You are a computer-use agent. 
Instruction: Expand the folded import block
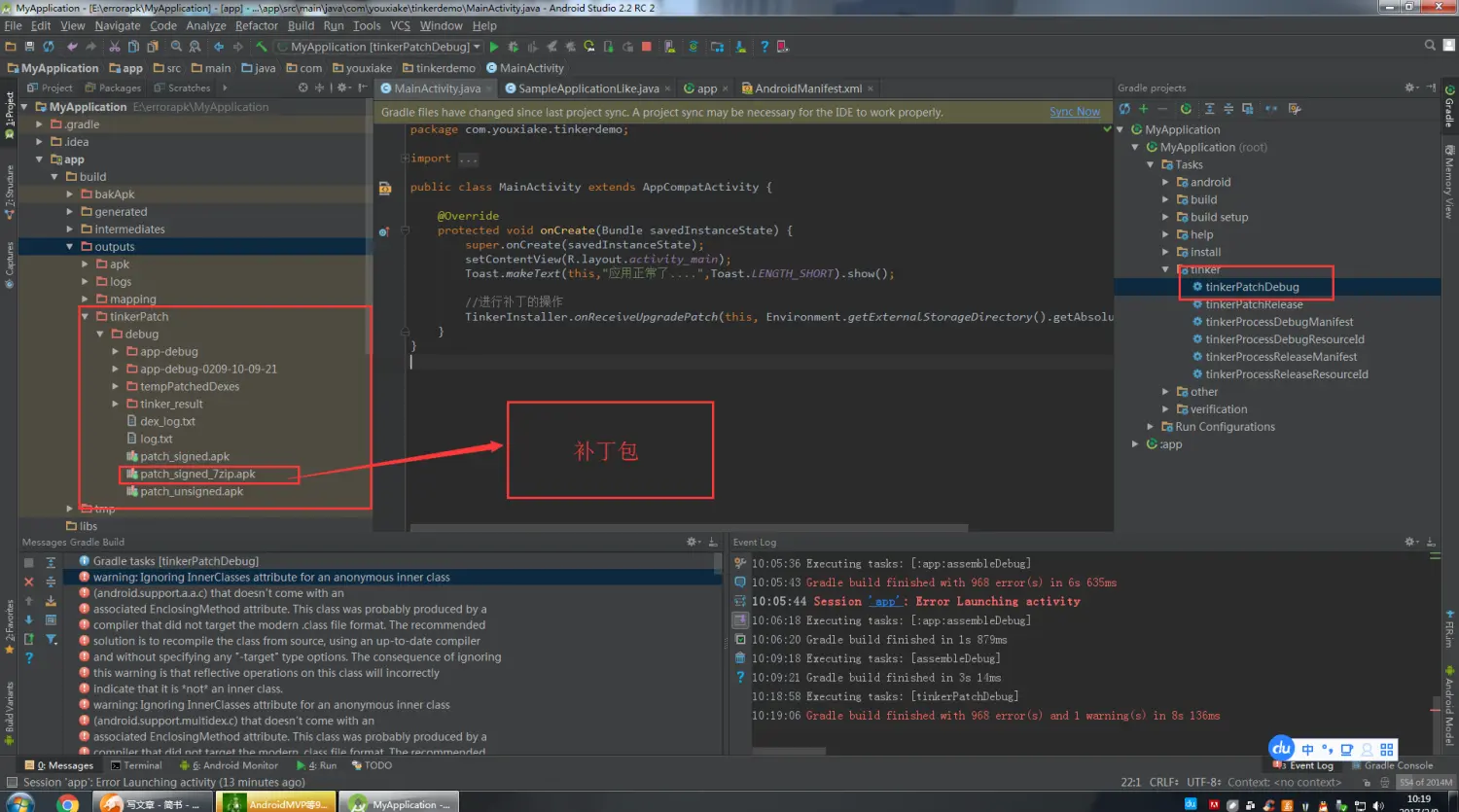(x=405, y=159)
